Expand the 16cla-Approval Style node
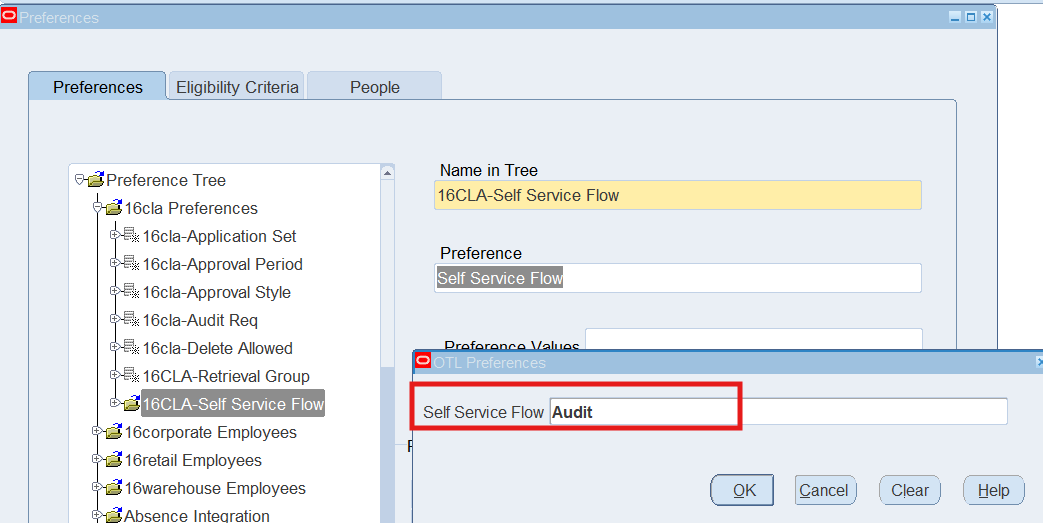Screen dimensions: 1043x523 click(115, 293)
